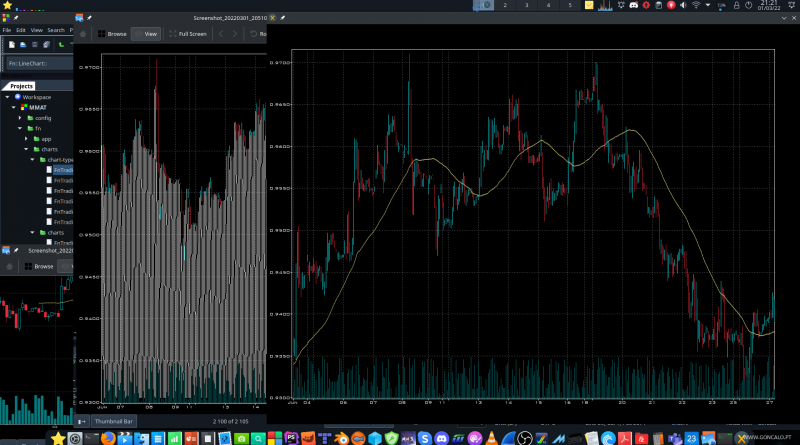Go to next image arrow
This screenshot has width=800, height=445.
click(x=236, y=34)
